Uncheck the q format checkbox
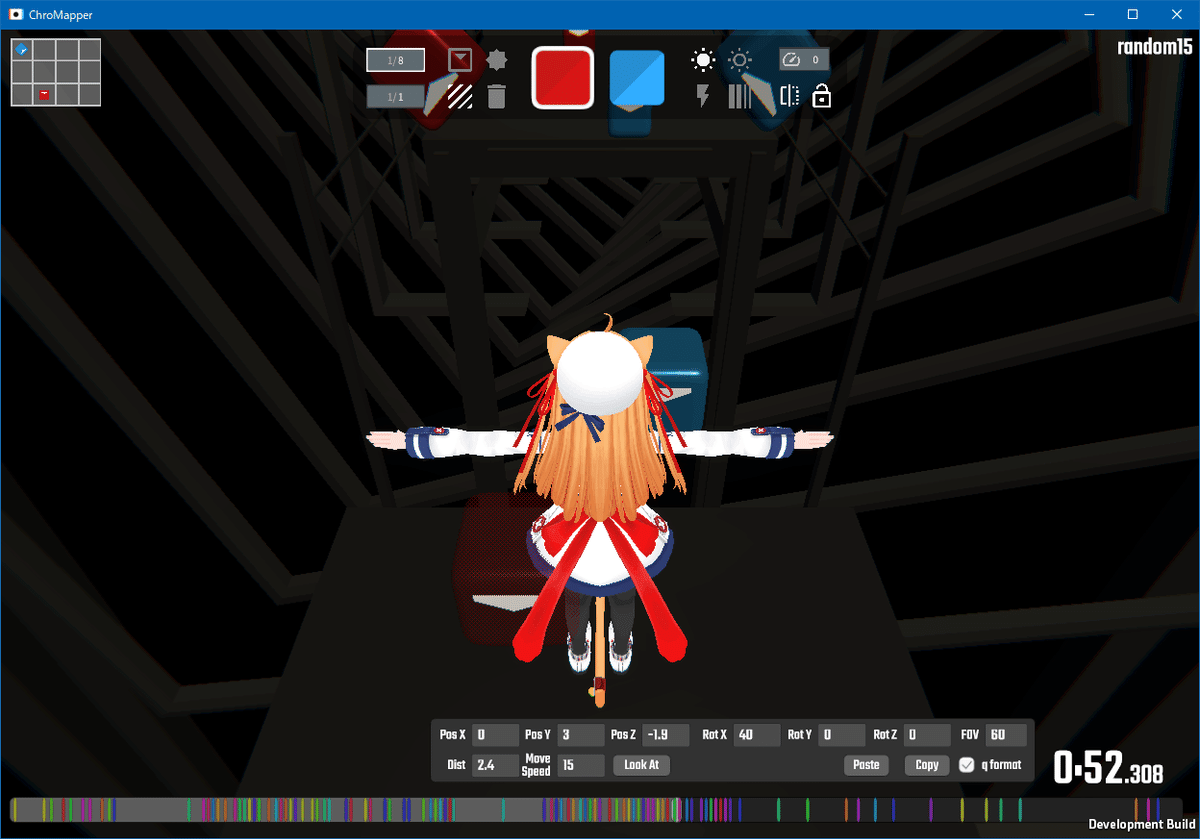The width and height of the screenshot is (1200, 839). [x=966, y=765]
